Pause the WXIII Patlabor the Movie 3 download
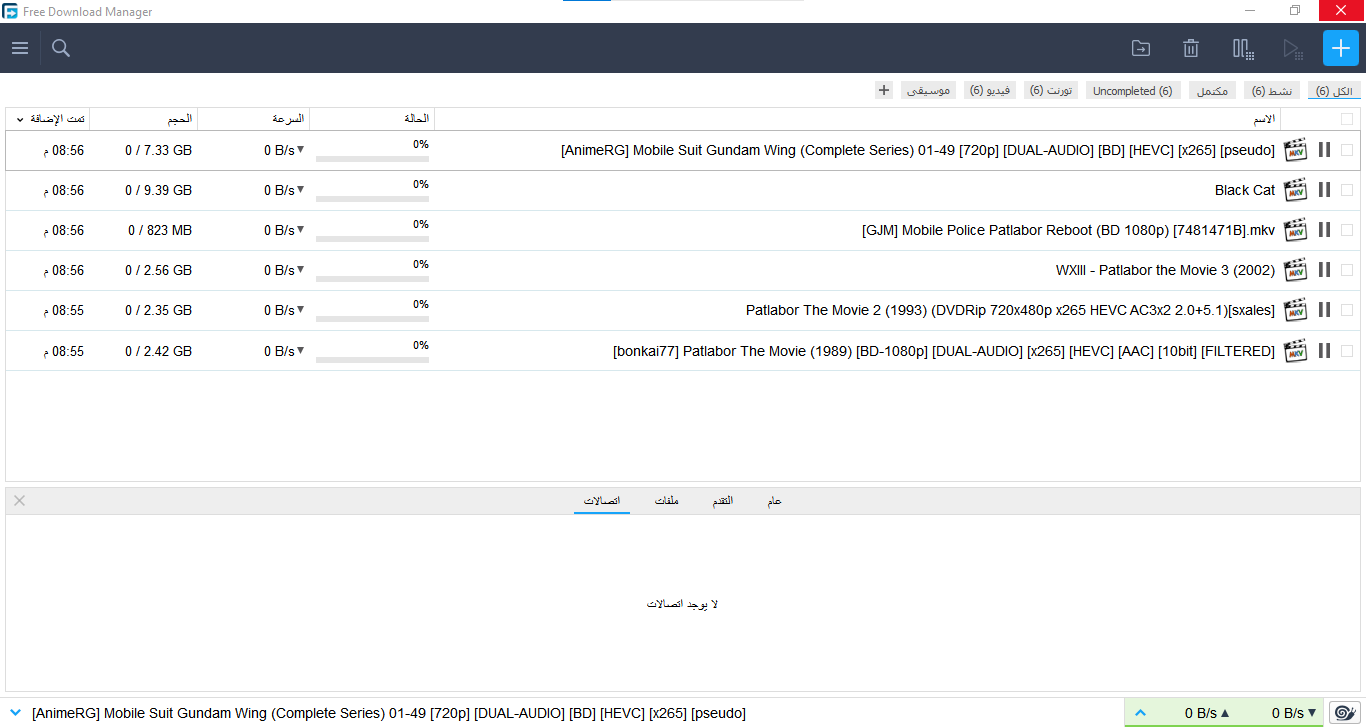Image resolution: width=1366 pixels, height=727 pixels. click(1324, 270)
